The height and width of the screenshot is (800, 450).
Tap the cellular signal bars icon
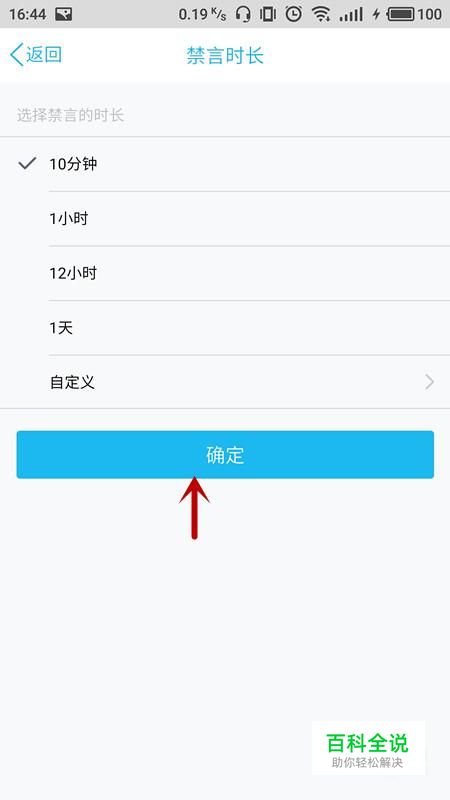pos(351,15)
